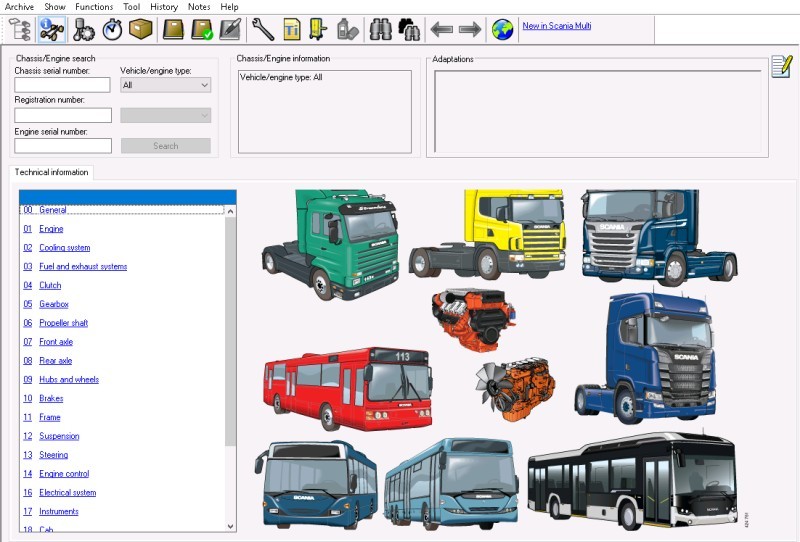Viewport: 800px width, 542px height.
Task: Open the Functions menu
Action: (94, 7)
